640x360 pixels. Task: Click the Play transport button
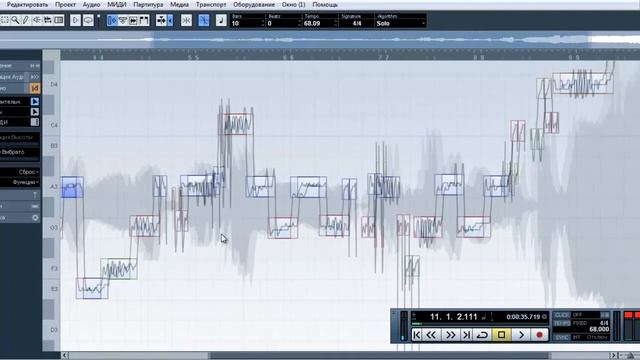(x=521, y=335)
